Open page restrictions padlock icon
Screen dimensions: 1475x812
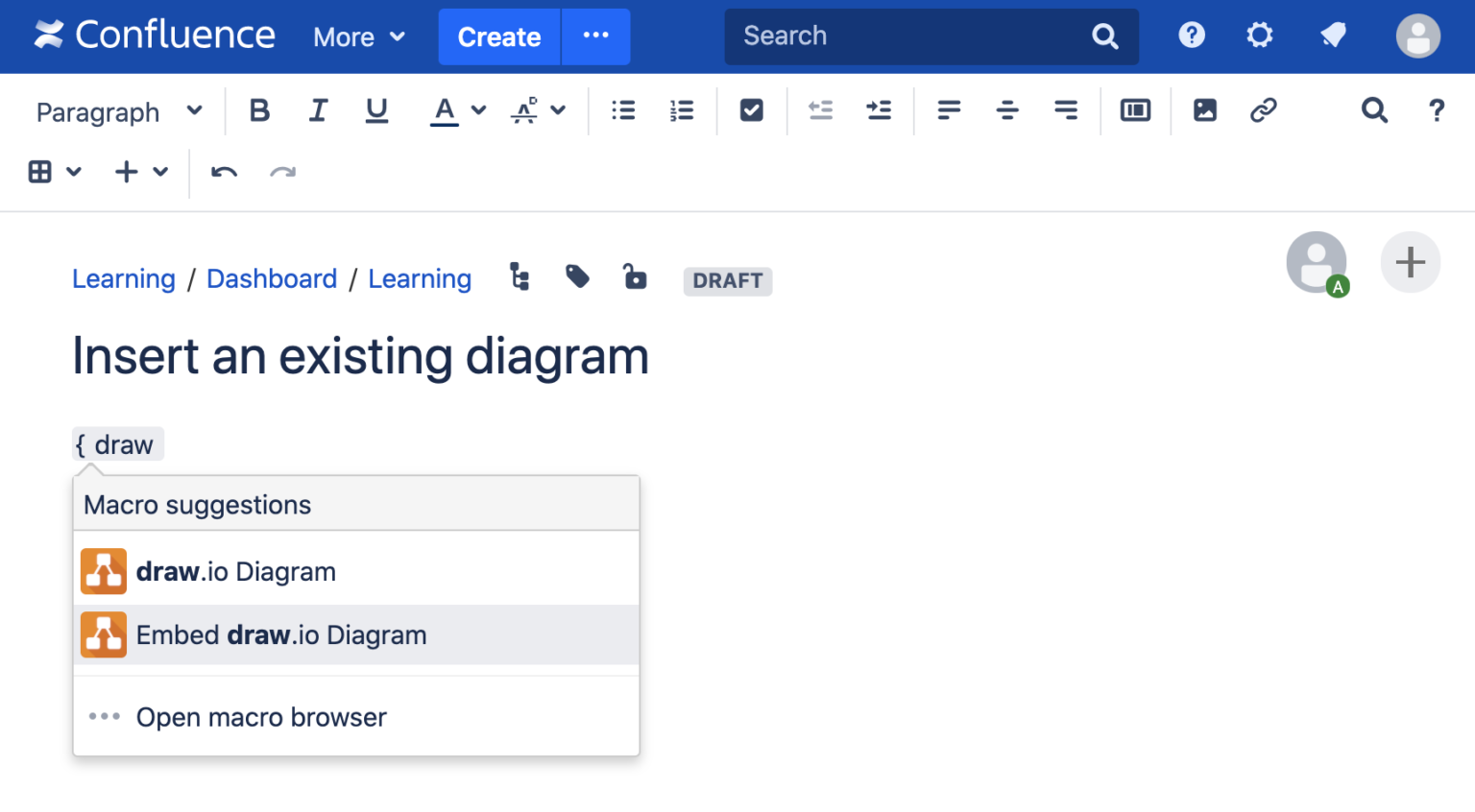(635, 277)
